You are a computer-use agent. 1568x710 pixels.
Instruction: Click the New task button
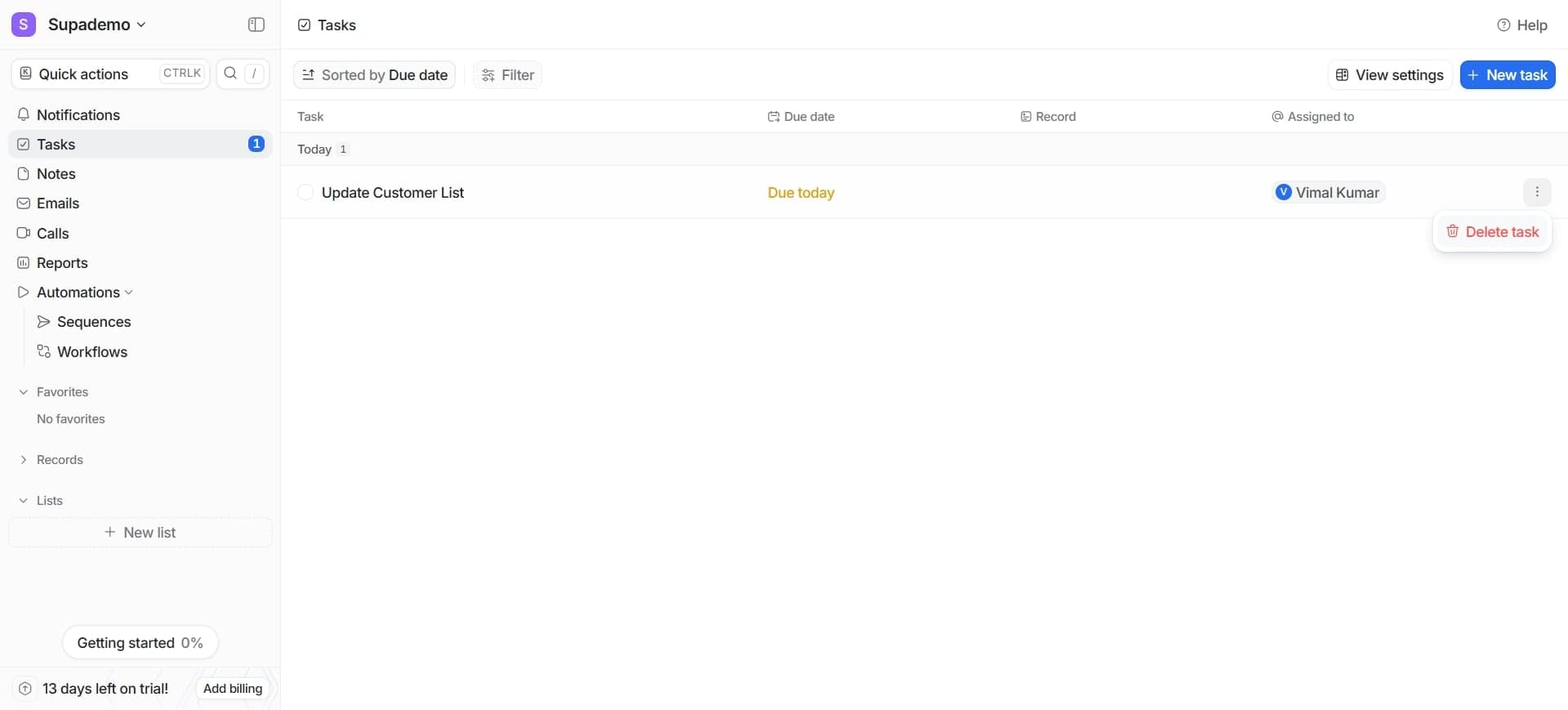1507,75
